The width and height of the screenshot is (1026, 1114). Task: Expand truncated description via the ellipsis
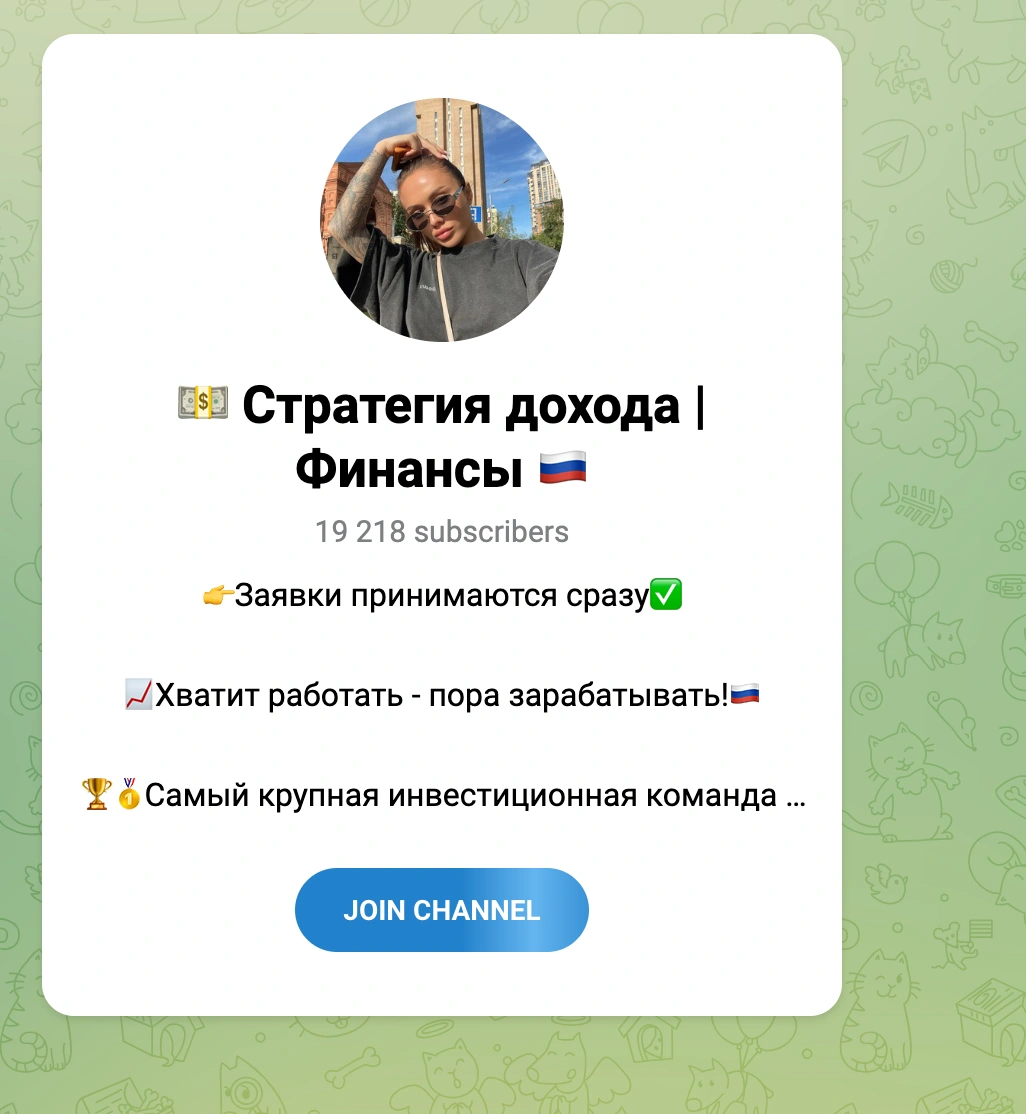pyautogui.click(x=796, y=801)
